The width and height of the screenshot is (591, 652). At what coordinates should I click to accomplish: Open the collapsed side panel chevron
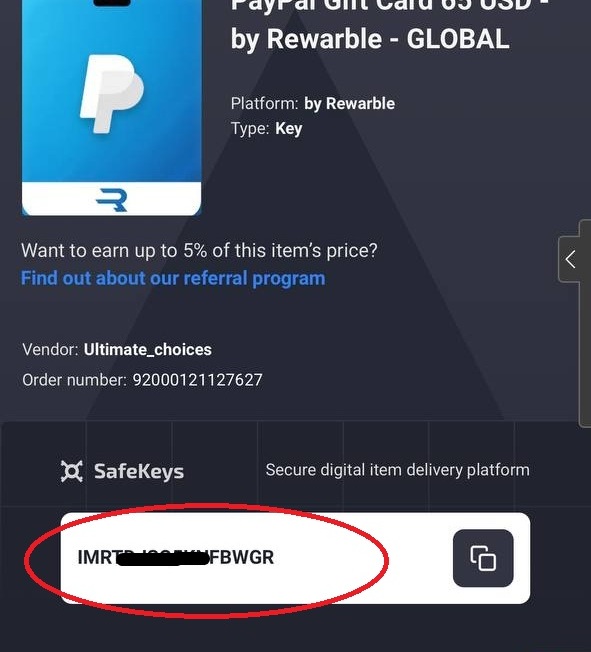pos(571,259)
